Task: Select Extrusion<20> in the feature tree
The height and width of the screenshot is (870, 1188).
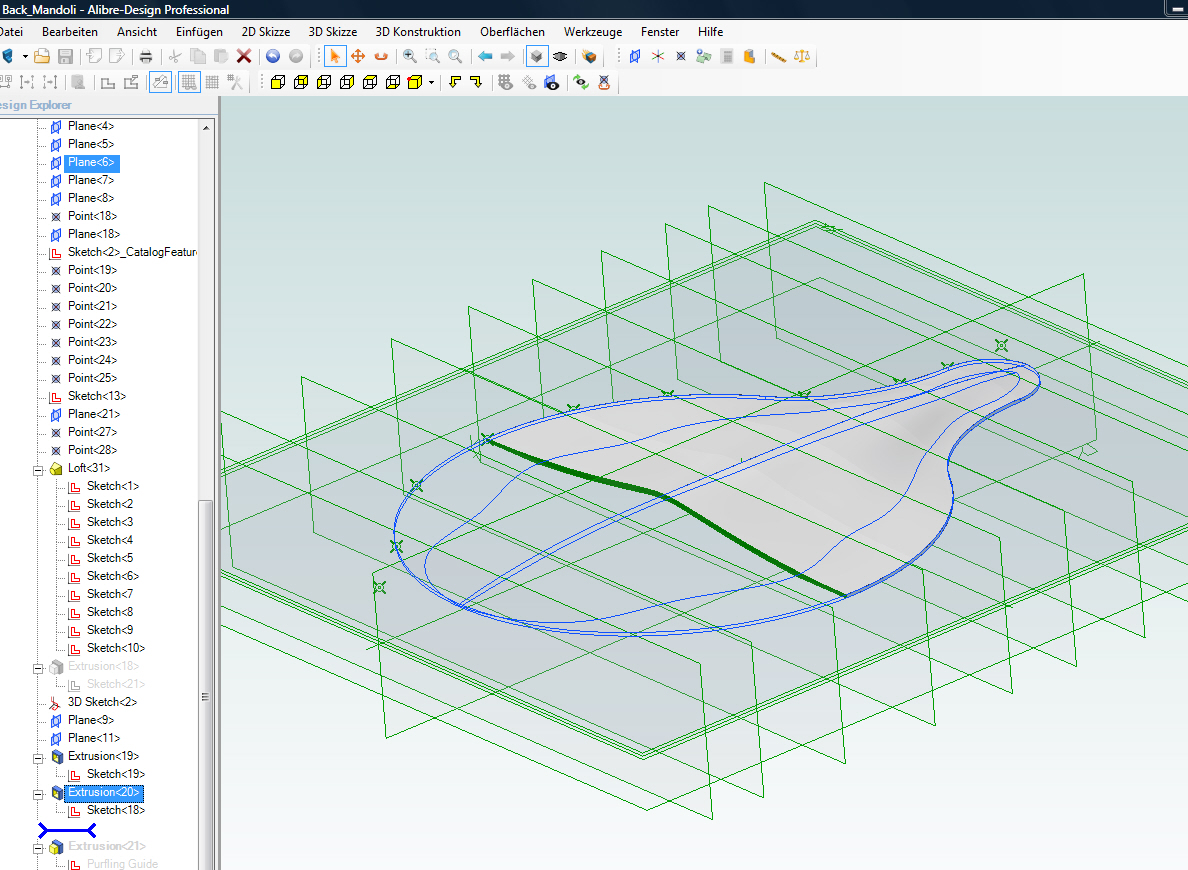Action: pyautogui.click(x=104, y=793)
